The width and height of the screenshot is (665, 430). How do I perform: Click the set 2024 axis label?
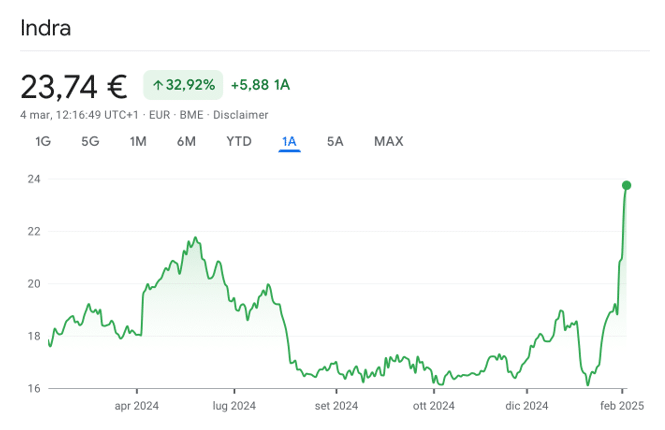336,406
